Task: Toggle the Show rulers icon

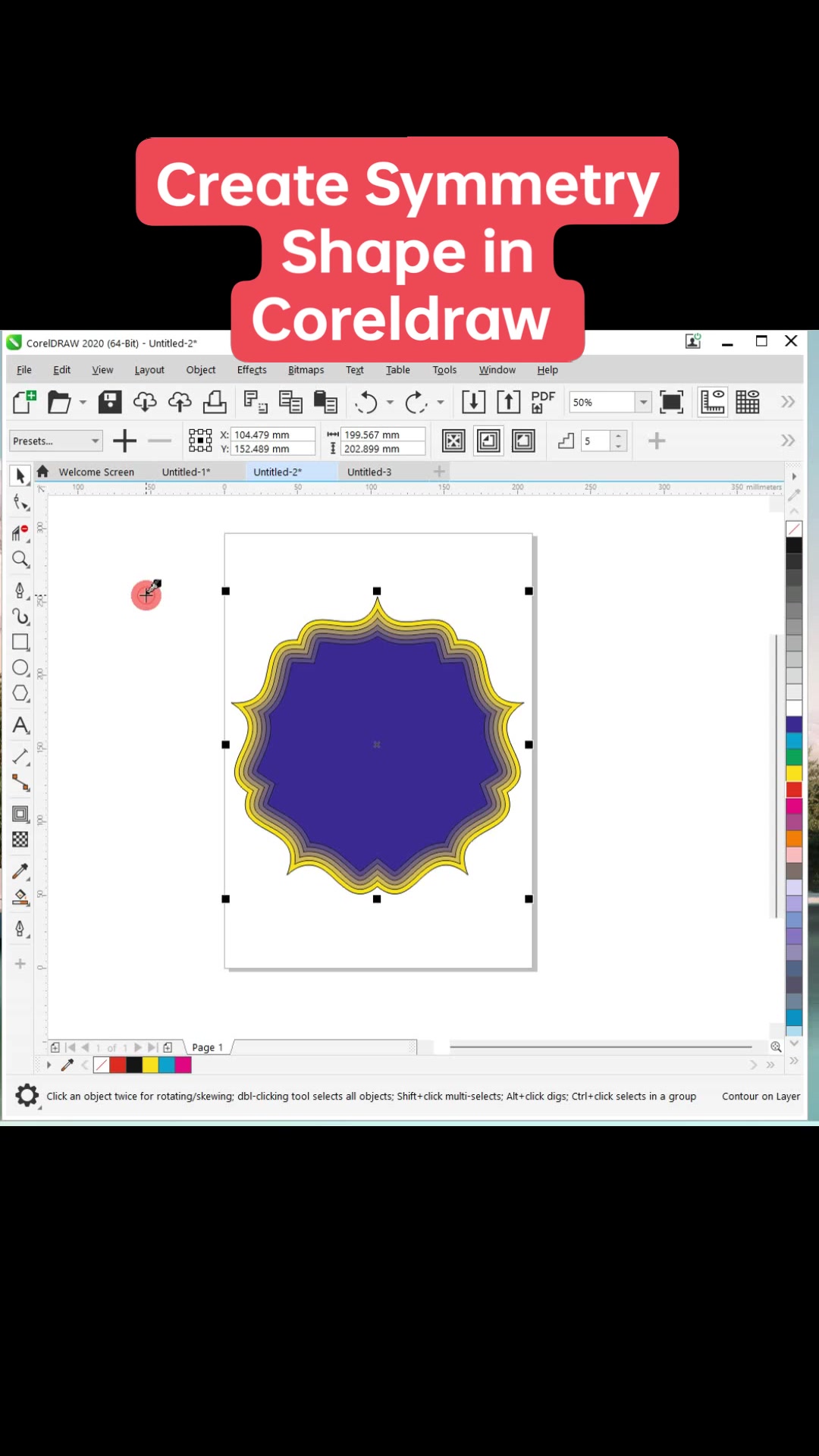Action: 712,402
